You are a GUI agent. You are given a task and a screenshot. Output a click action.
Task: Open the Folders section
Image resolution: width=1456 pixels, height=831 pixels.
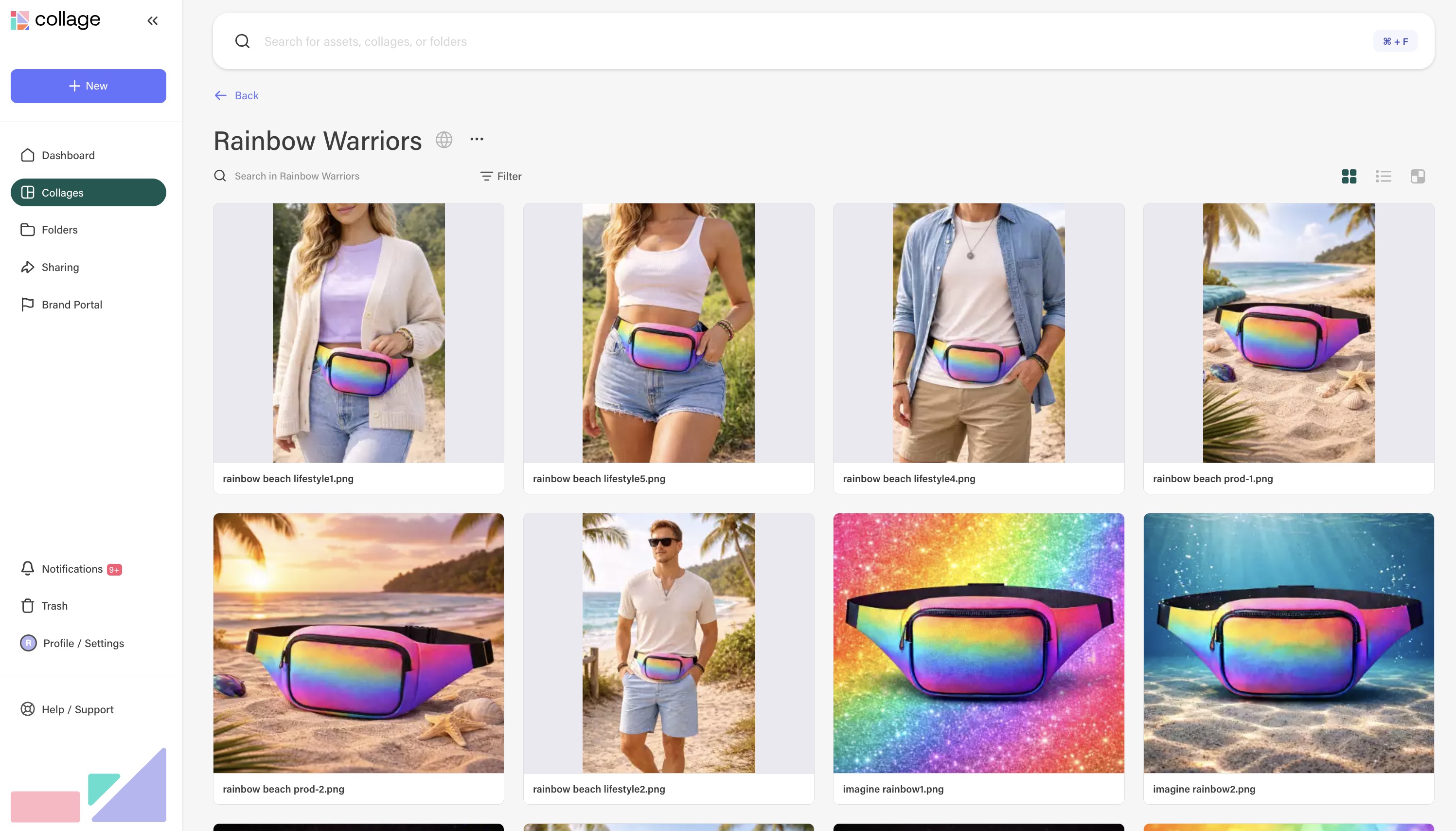[x=89, y=230]
